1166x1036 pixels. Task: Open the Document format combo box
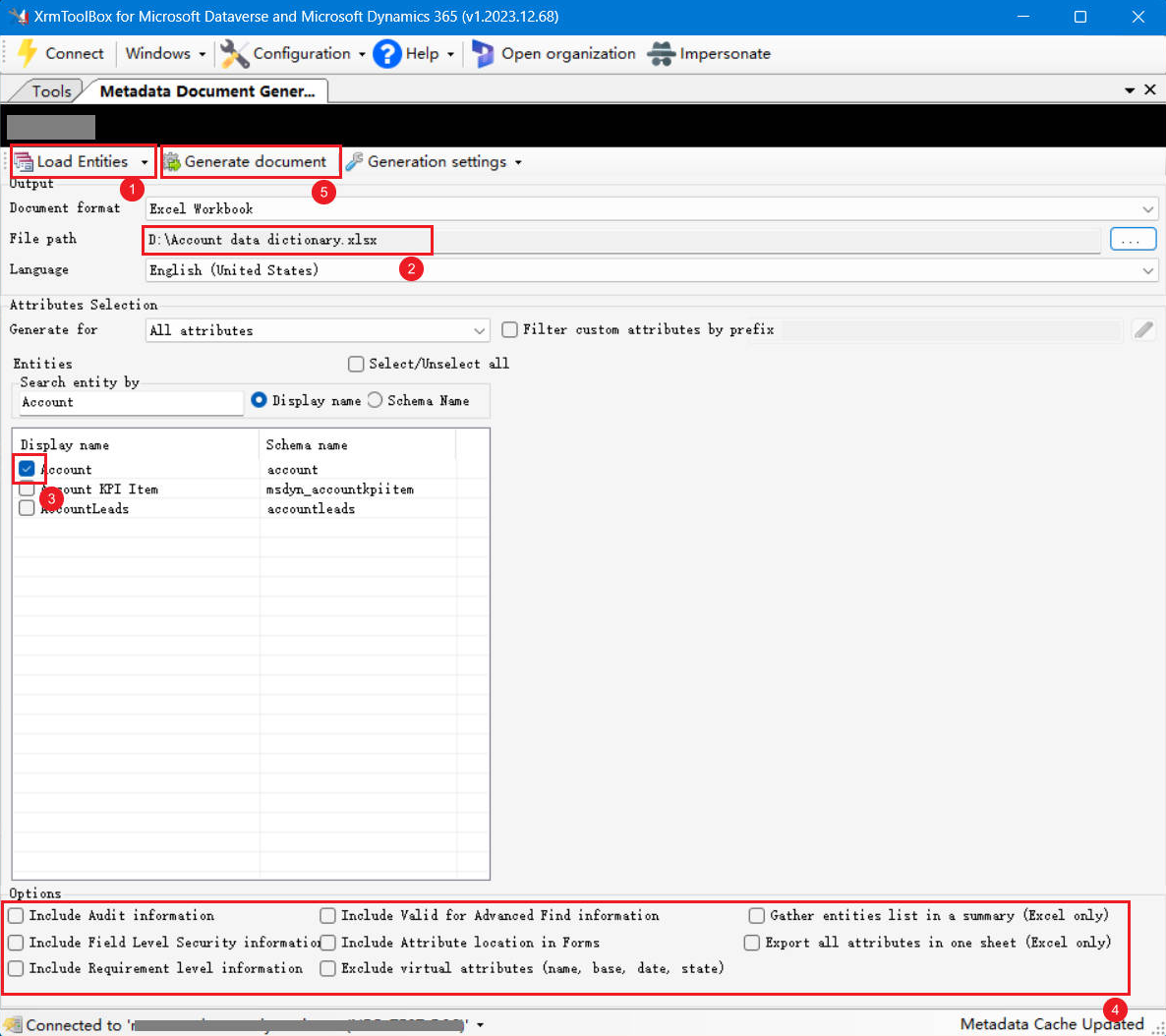pyautogui.click(x=652, y=209)
